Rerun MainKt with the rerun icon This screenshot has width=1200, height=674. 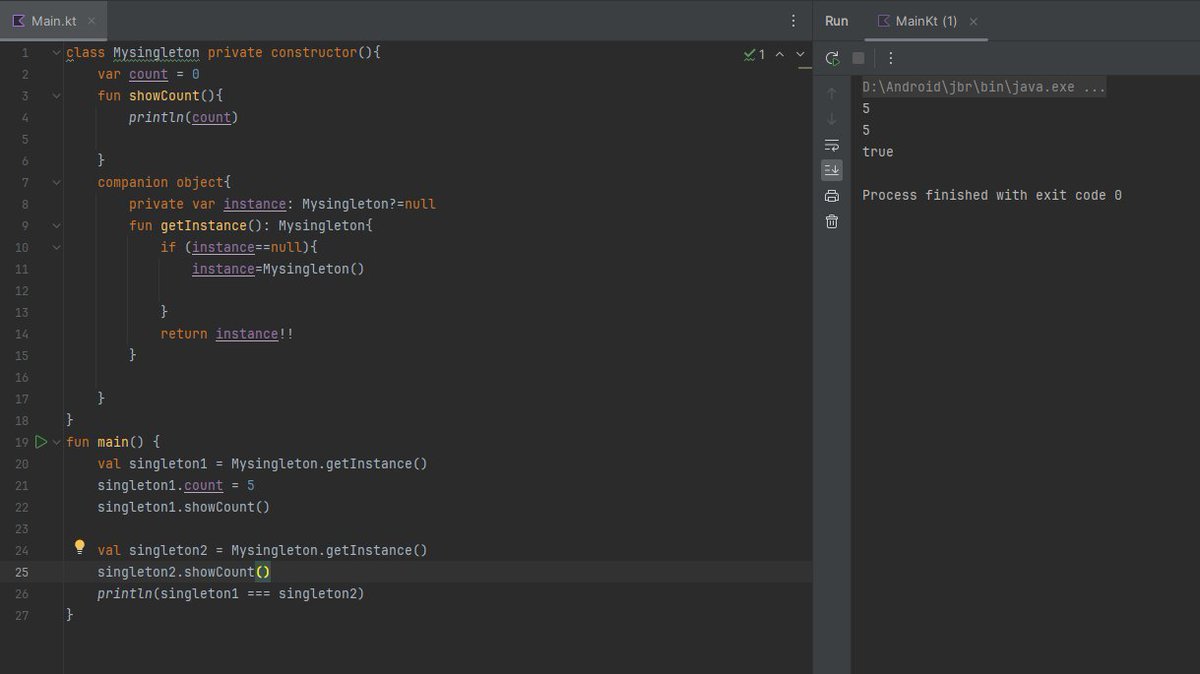pos(832,58)
